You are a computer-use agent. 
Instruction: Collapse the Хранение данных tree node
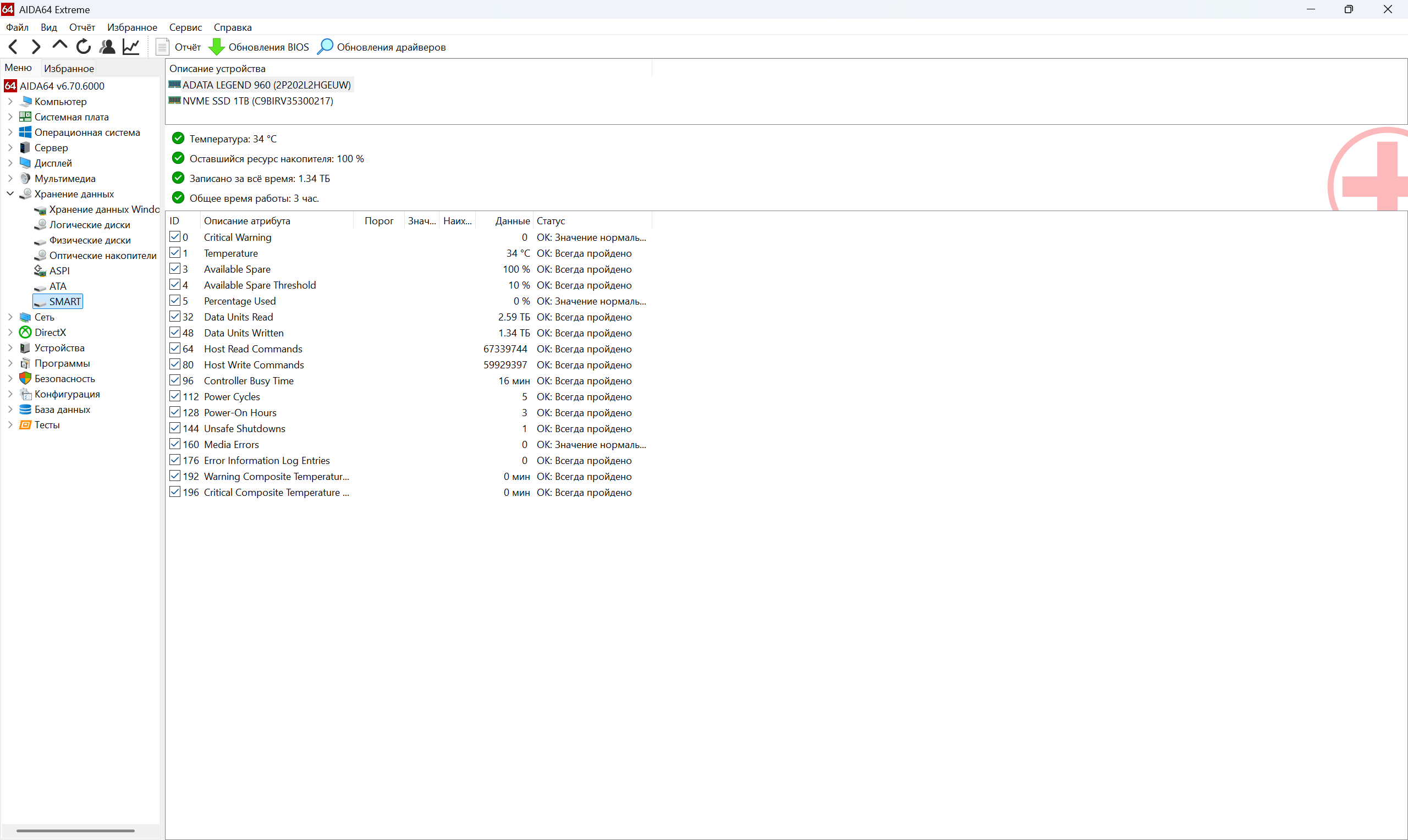[x=9, y=194]
